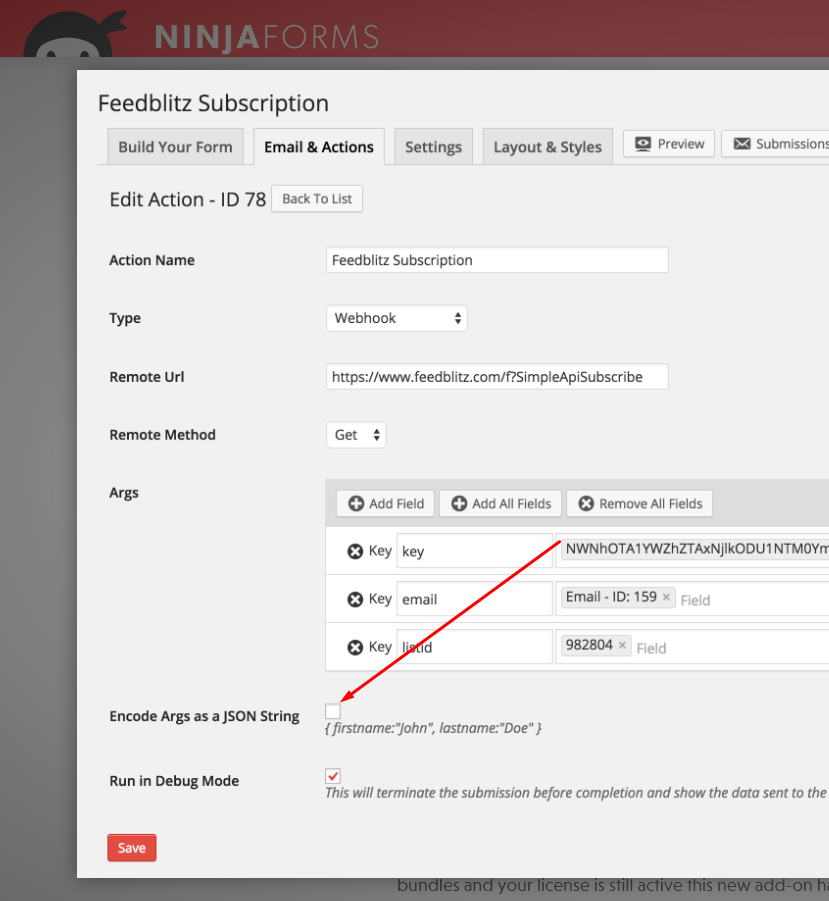This screenshot has width=829, height=901.
Task: Click Back To List button
Action: click(x=316, y=199)
